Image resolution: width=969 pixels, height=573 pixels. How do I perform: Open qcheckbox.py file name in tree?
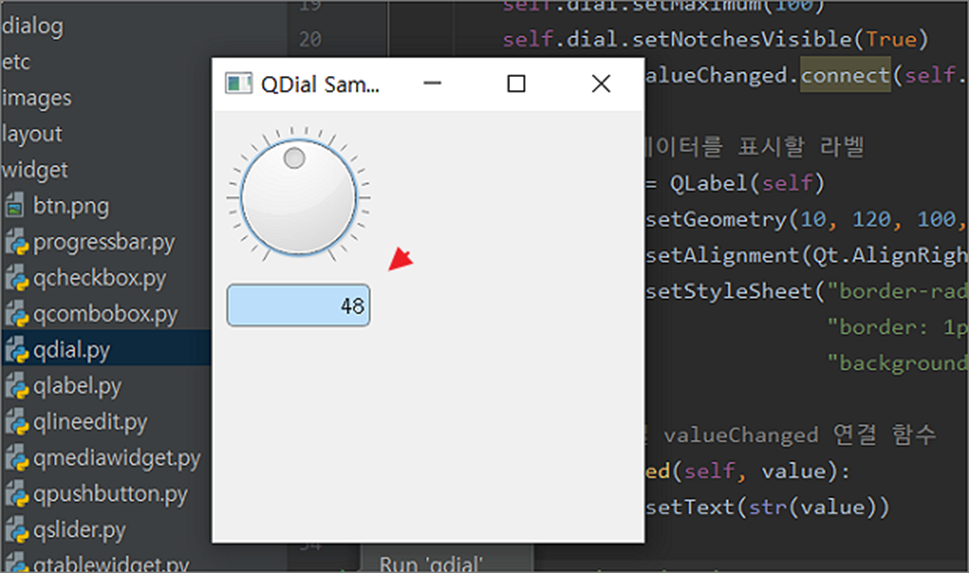coord(99,279)
